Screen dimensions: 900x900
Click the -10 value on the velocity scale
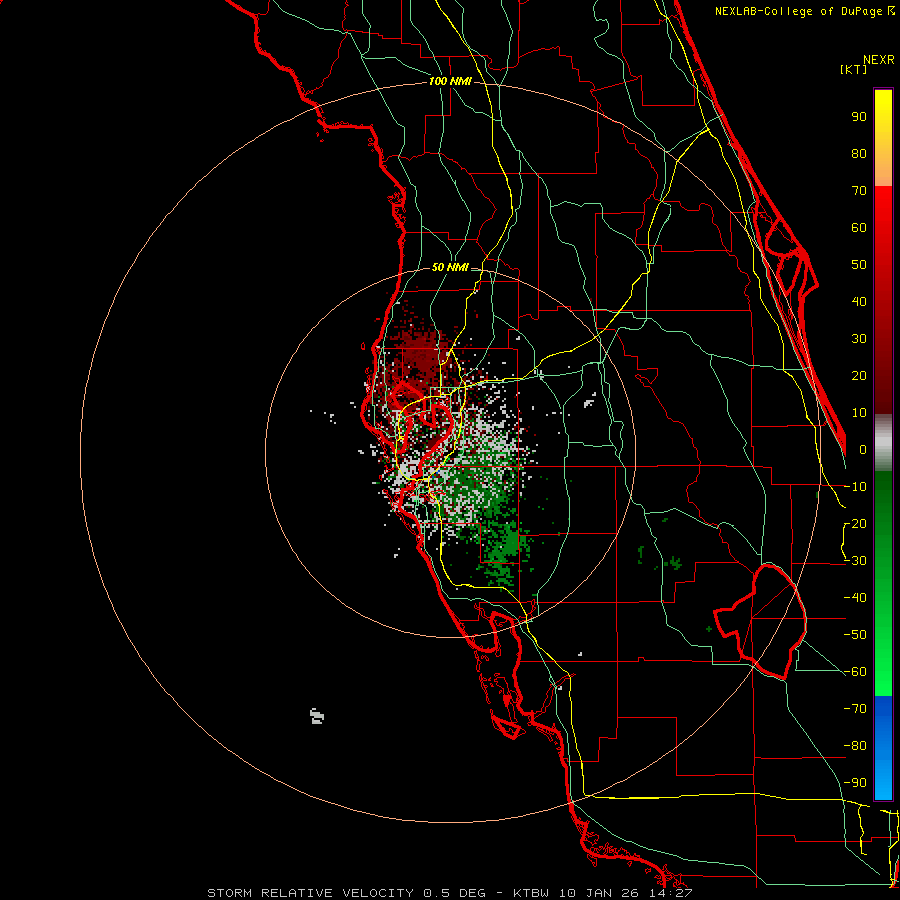(855, 487)
